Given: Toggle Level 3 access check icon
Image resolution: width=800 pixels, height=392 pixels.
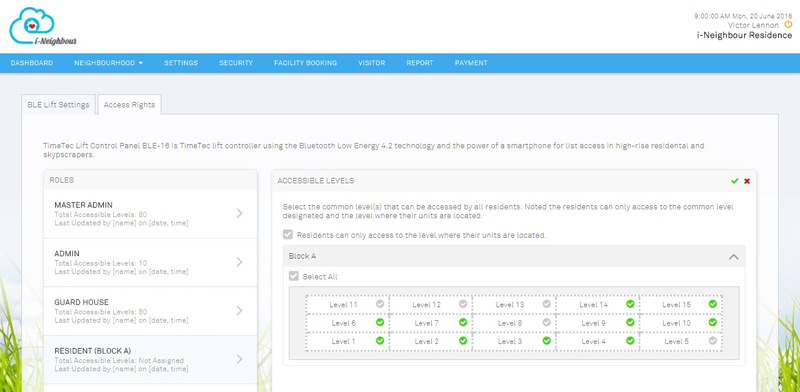Looking at the screenshot, I should (x=546, y=340).
